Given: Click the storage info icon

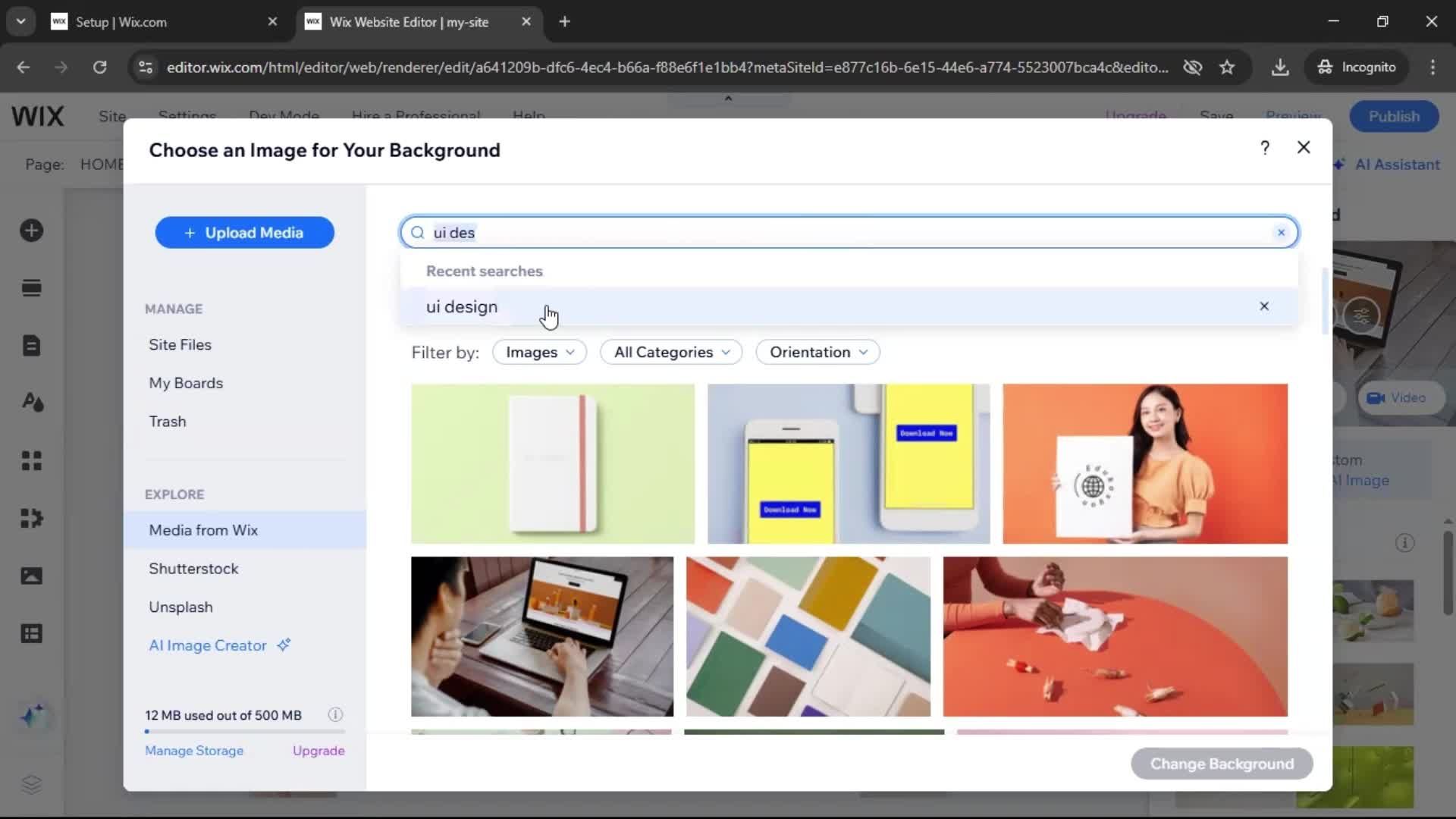Looking at the screenshot, I should (x=335, y=714).
